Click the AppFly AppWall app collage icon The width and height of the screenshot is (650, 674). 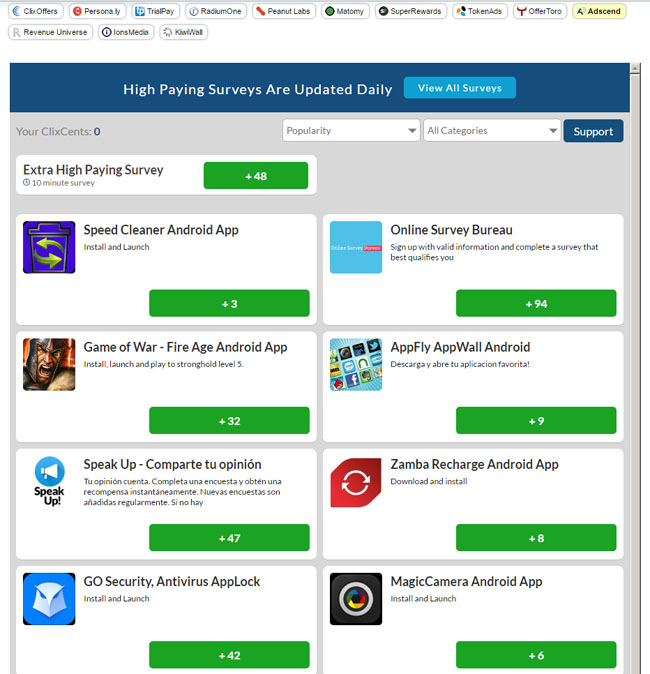point(356,365)
